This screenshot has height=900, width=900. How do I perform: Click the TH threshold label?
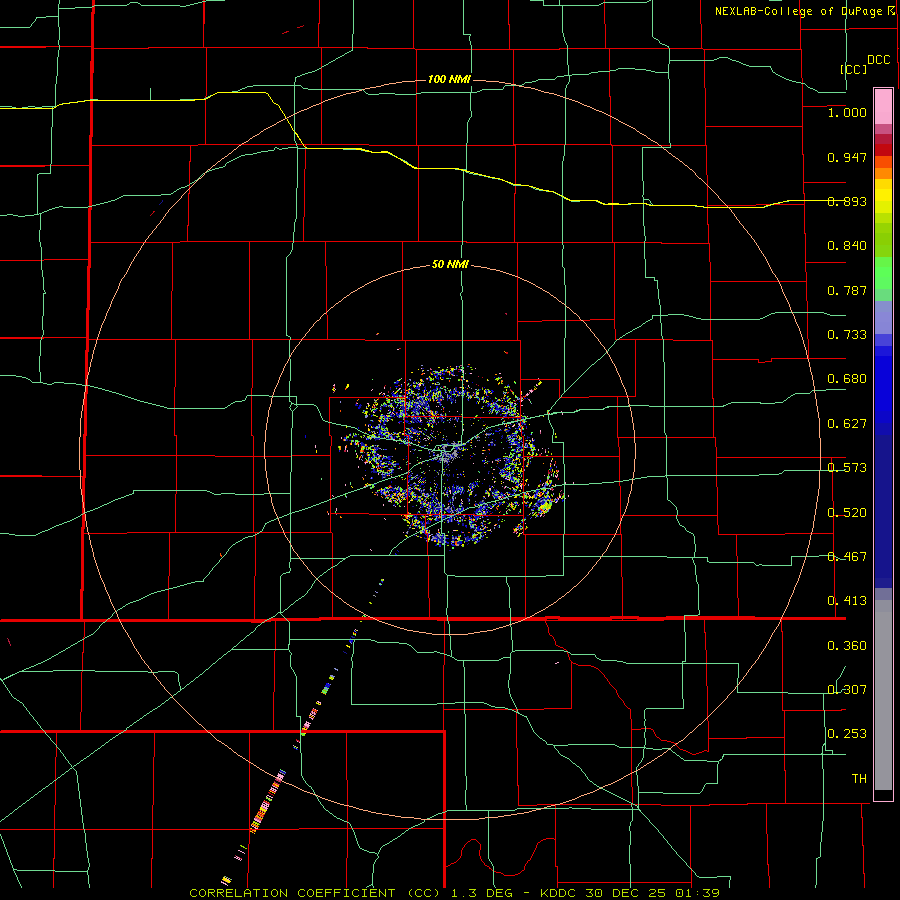pos(859,779)
